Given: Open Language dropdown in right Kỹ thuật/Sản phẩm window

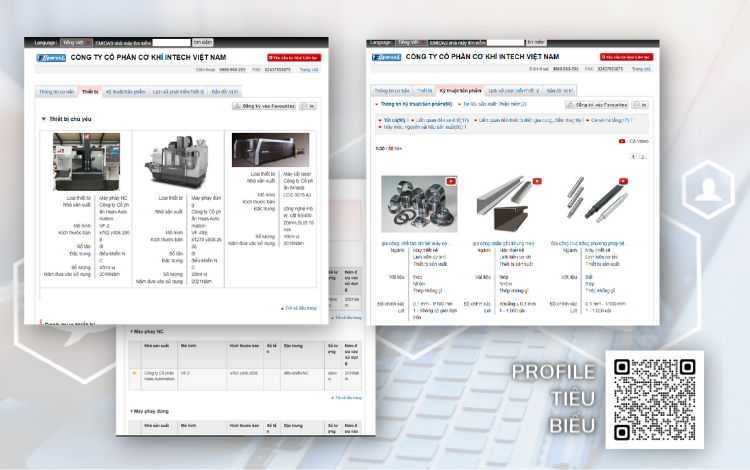Looking at the screenshot, I should 411,43.
